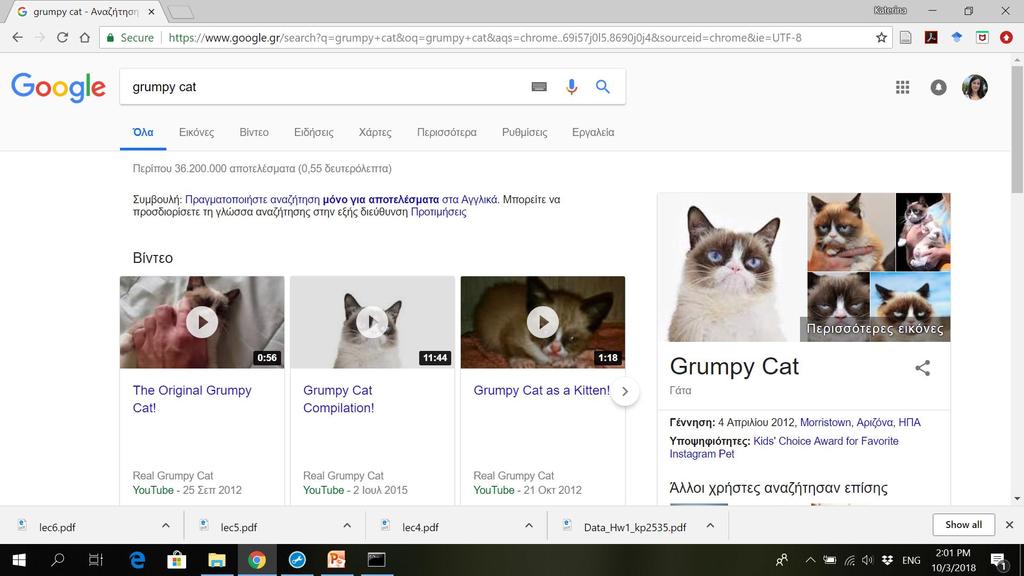Open lec6.pdf from downloads bar
This screenshot has width=1024, height=576.
(x=57, y=527)
